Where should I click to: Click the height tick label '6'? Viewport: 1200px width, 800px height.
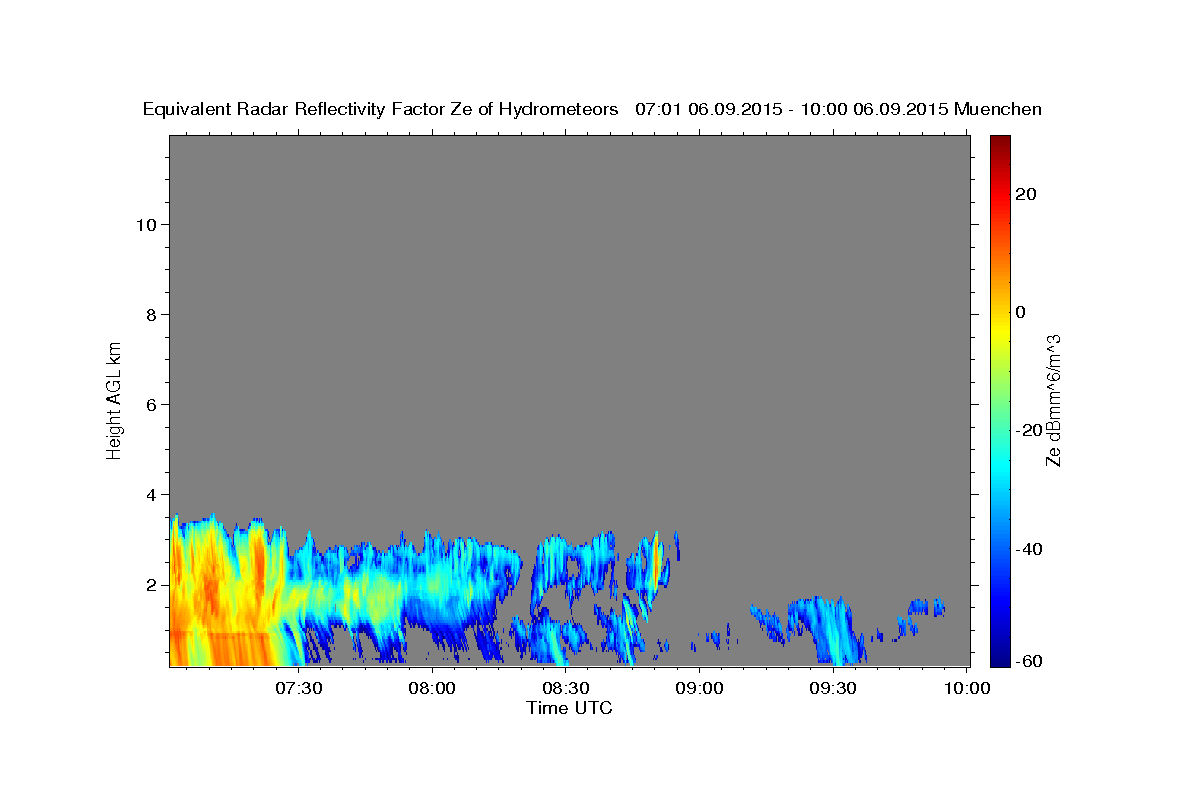152,404
